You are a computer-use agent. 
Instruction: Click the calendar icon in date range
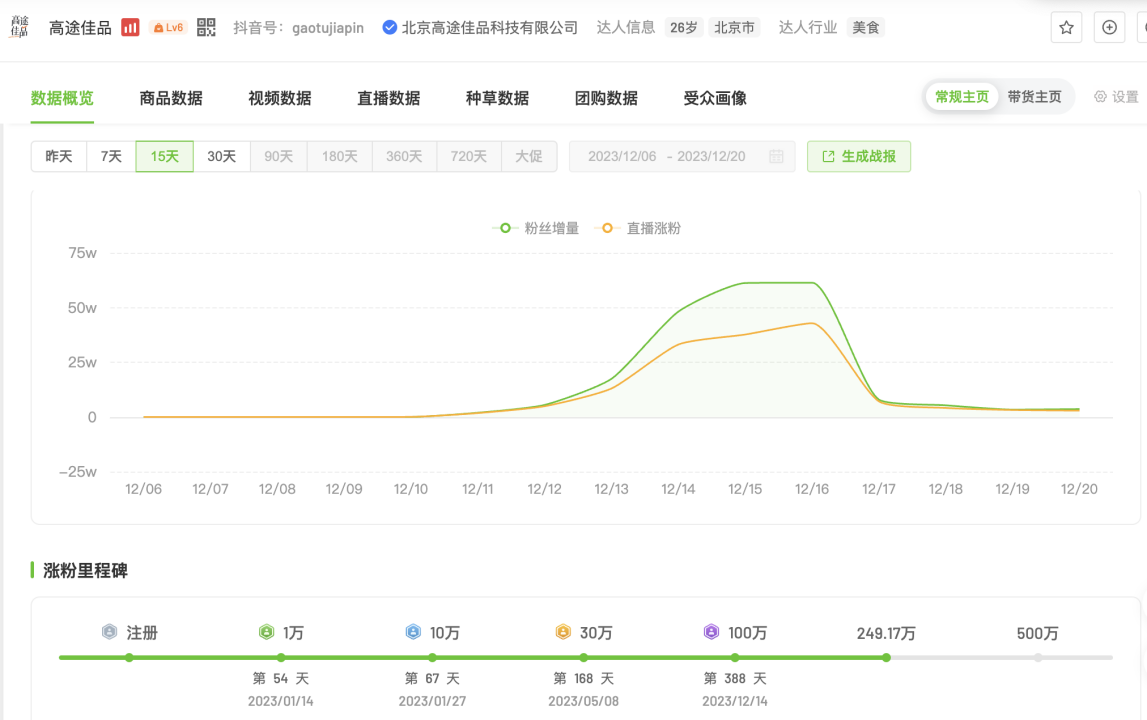776,157
